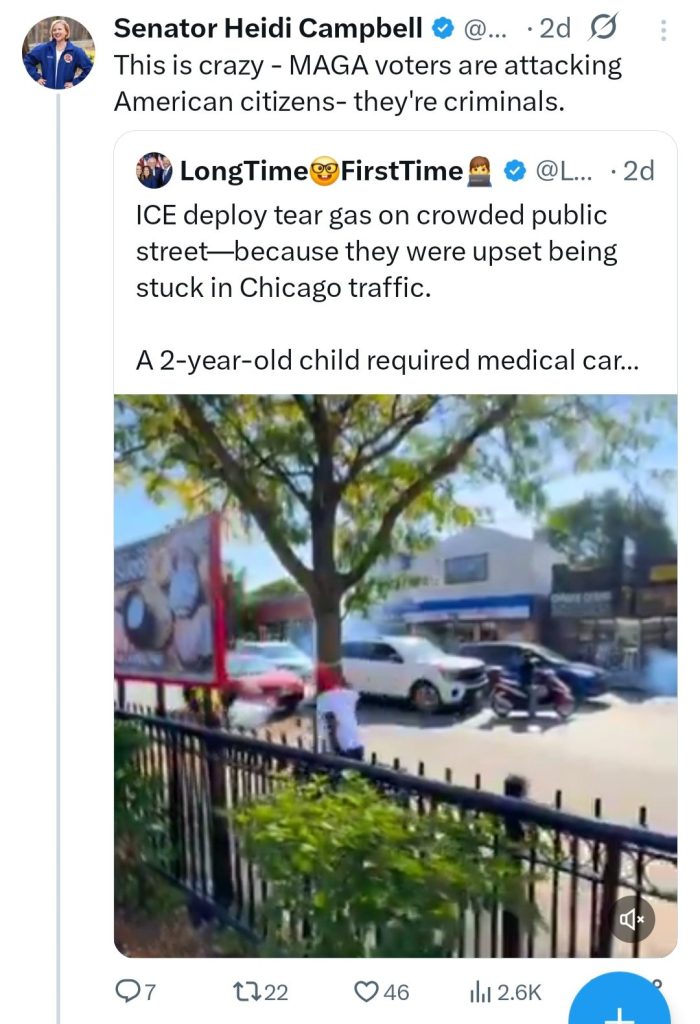Open the quoted post's "ICE deploy tear gas" text
700x1024 pixels.
[375, 251]
